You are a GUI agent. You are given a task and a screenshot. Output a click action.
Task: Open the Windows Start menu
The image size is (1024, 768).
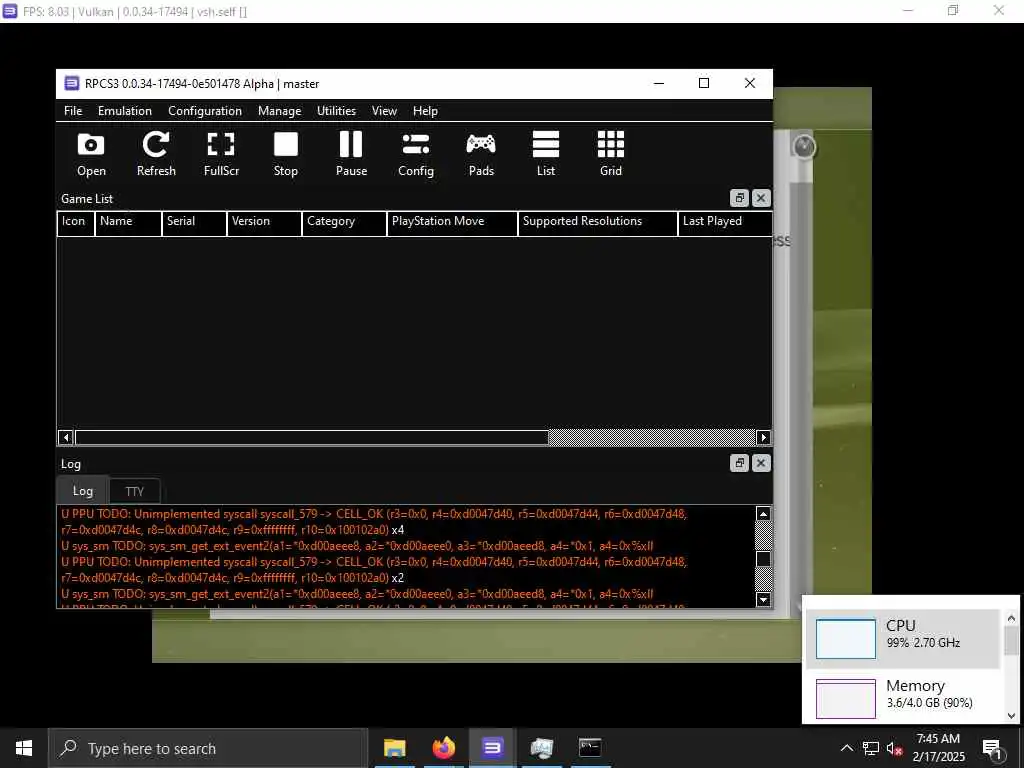pyautogui.click(x=24, y=748)
